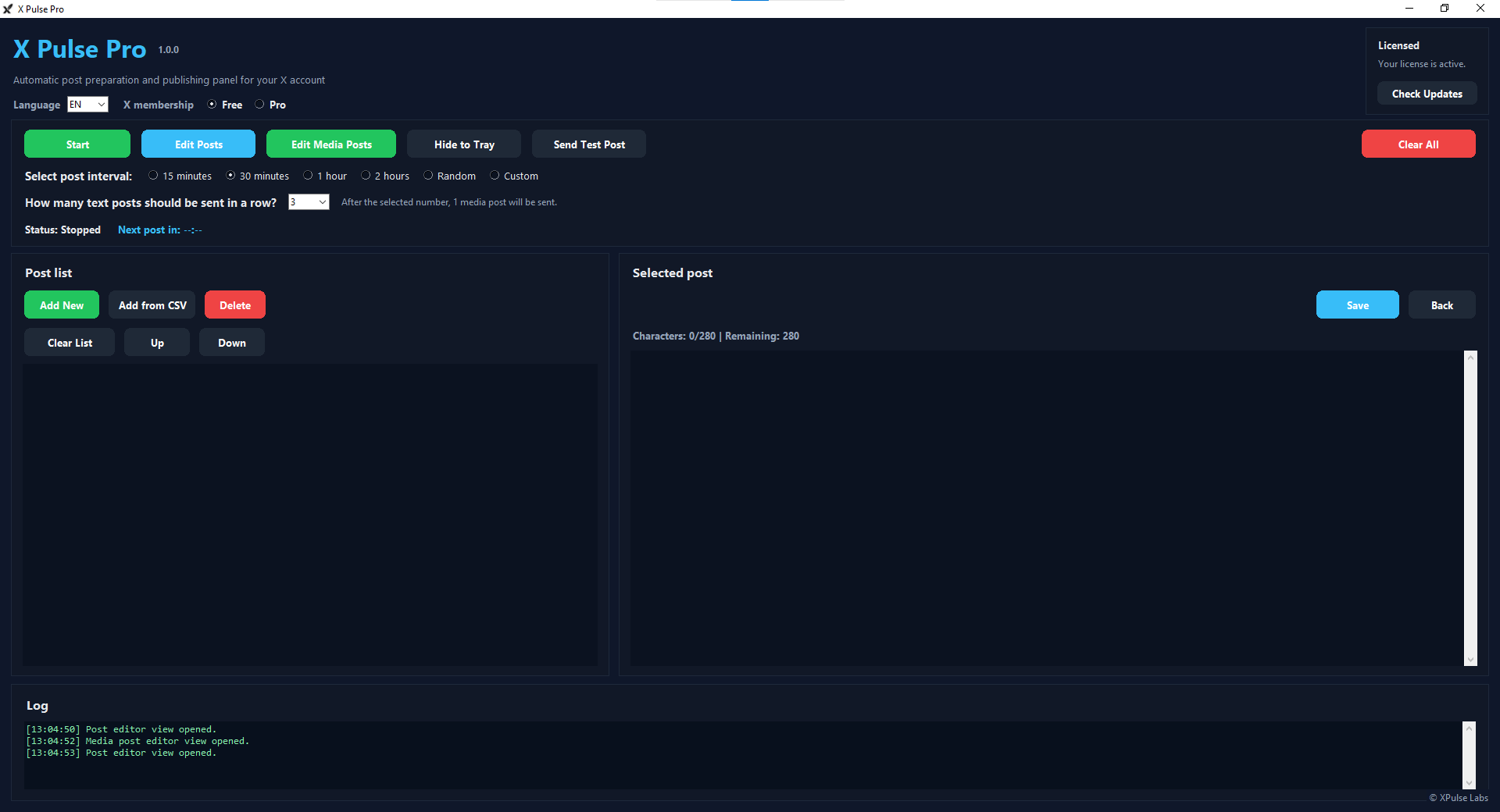Screen dimensions: 1500x812
Task: Click the Clear List button
Action: [70, 343]
